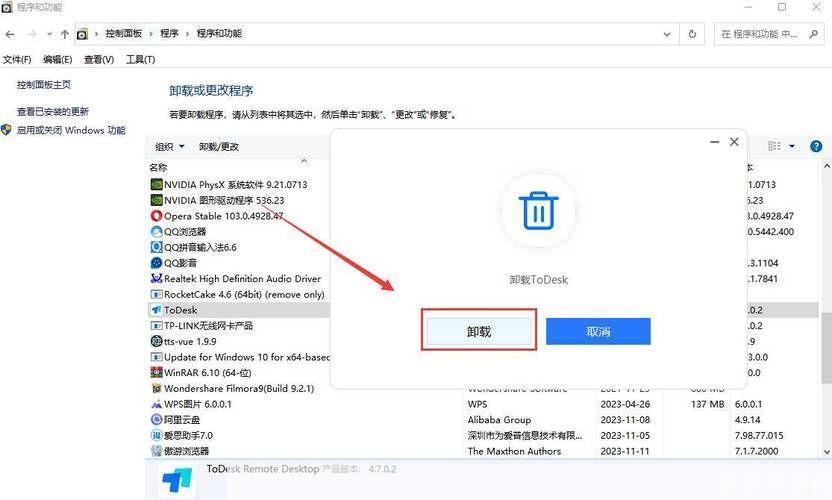This screenshot has width=832, height=500.
Task: Open the 文件(F) menu
Action: pos(17,59)
